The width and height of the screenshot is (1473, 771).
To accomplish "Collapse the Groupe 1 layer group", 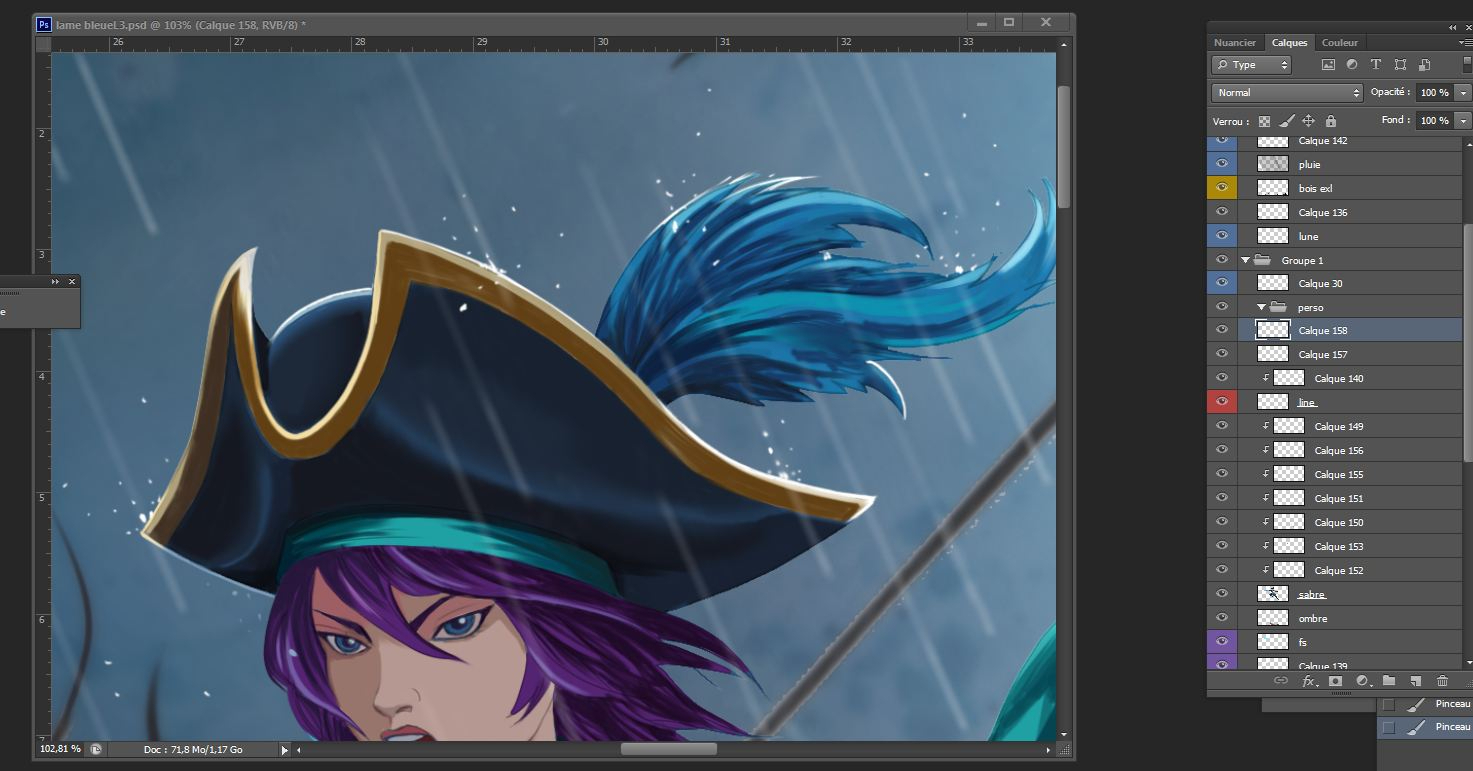I will (1246, 260).
